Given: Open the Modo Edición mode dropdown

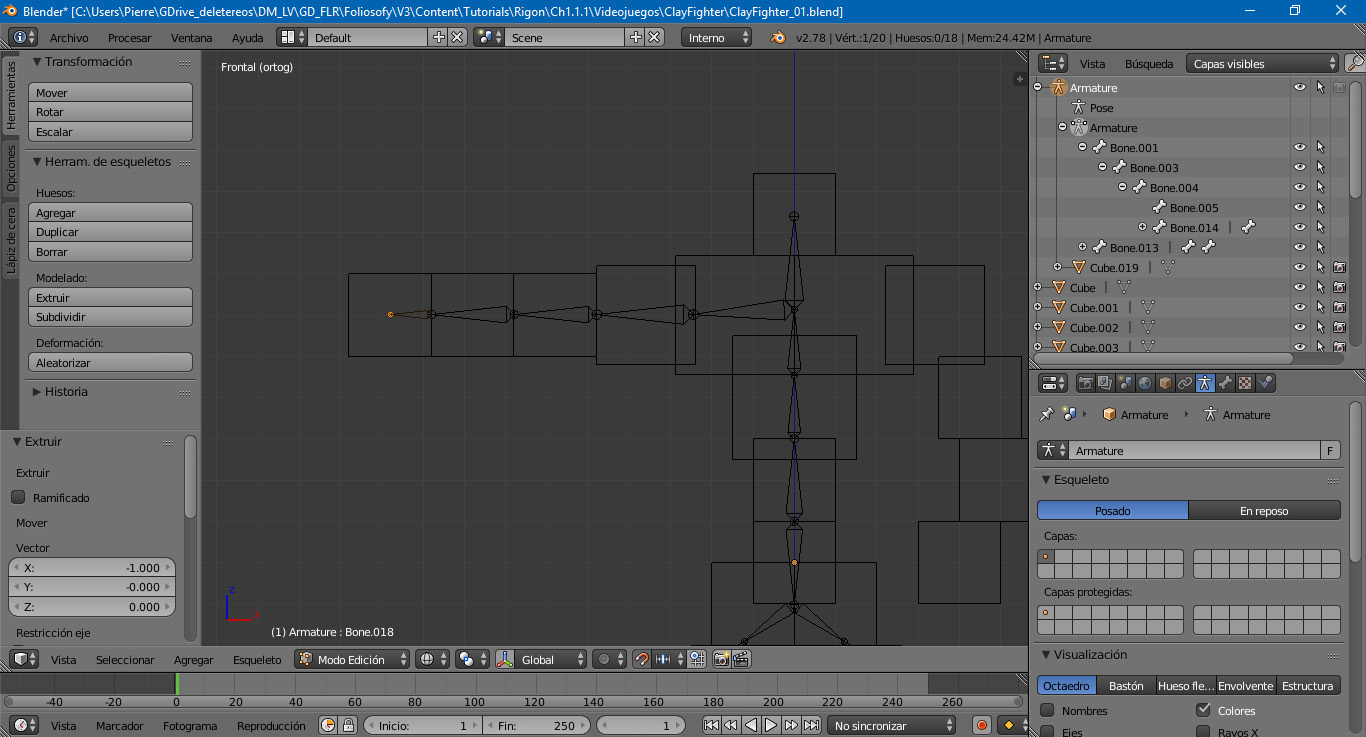Looking at the screenshot, I should (x=353, y=659).
